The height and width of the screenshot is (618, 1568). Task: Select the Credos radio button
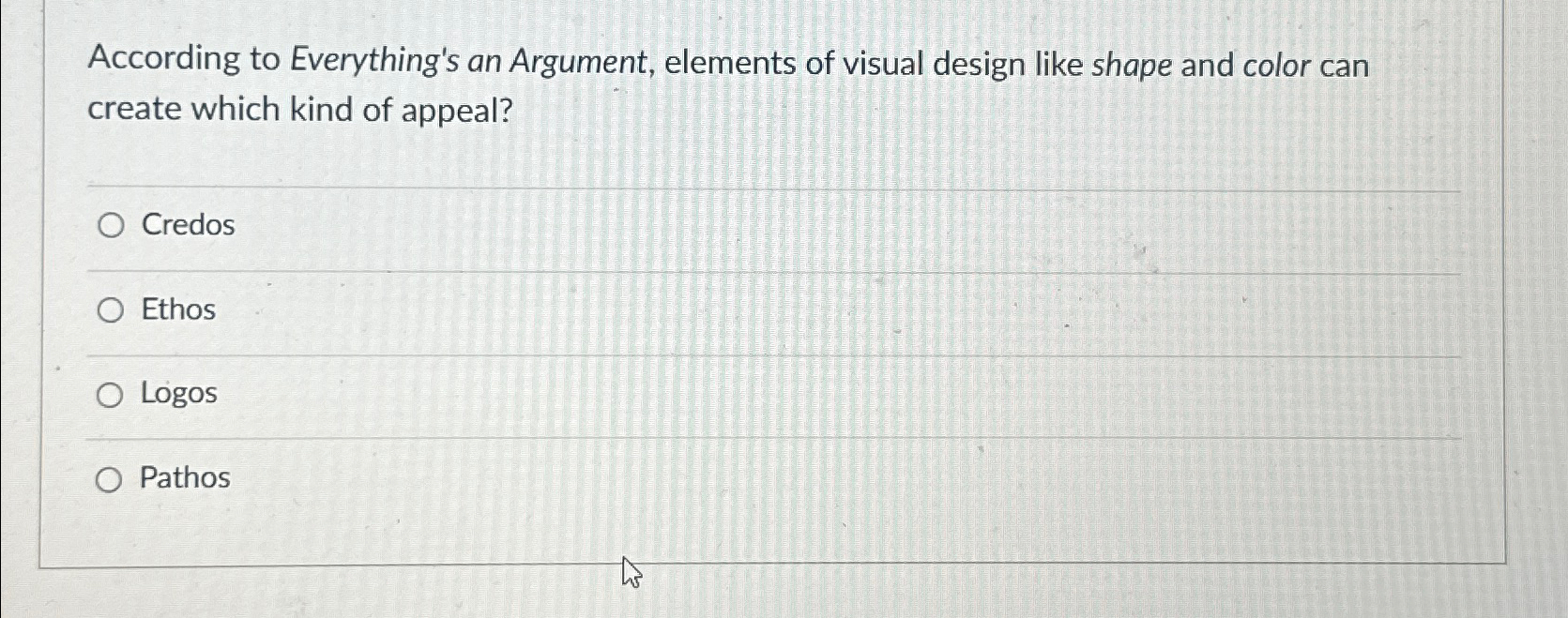(110, 225)
